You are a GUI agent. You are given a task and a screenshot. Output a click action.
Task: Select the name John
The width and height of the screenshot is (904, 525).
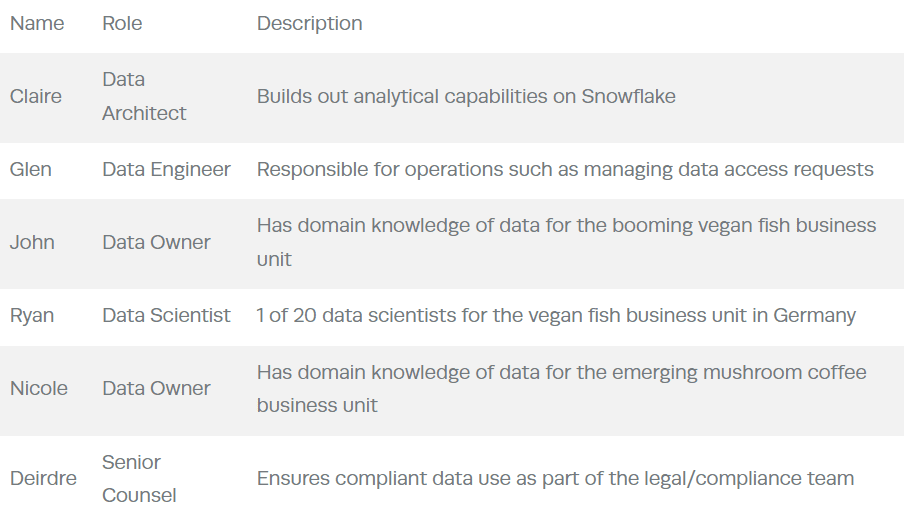tap(32, 243)
